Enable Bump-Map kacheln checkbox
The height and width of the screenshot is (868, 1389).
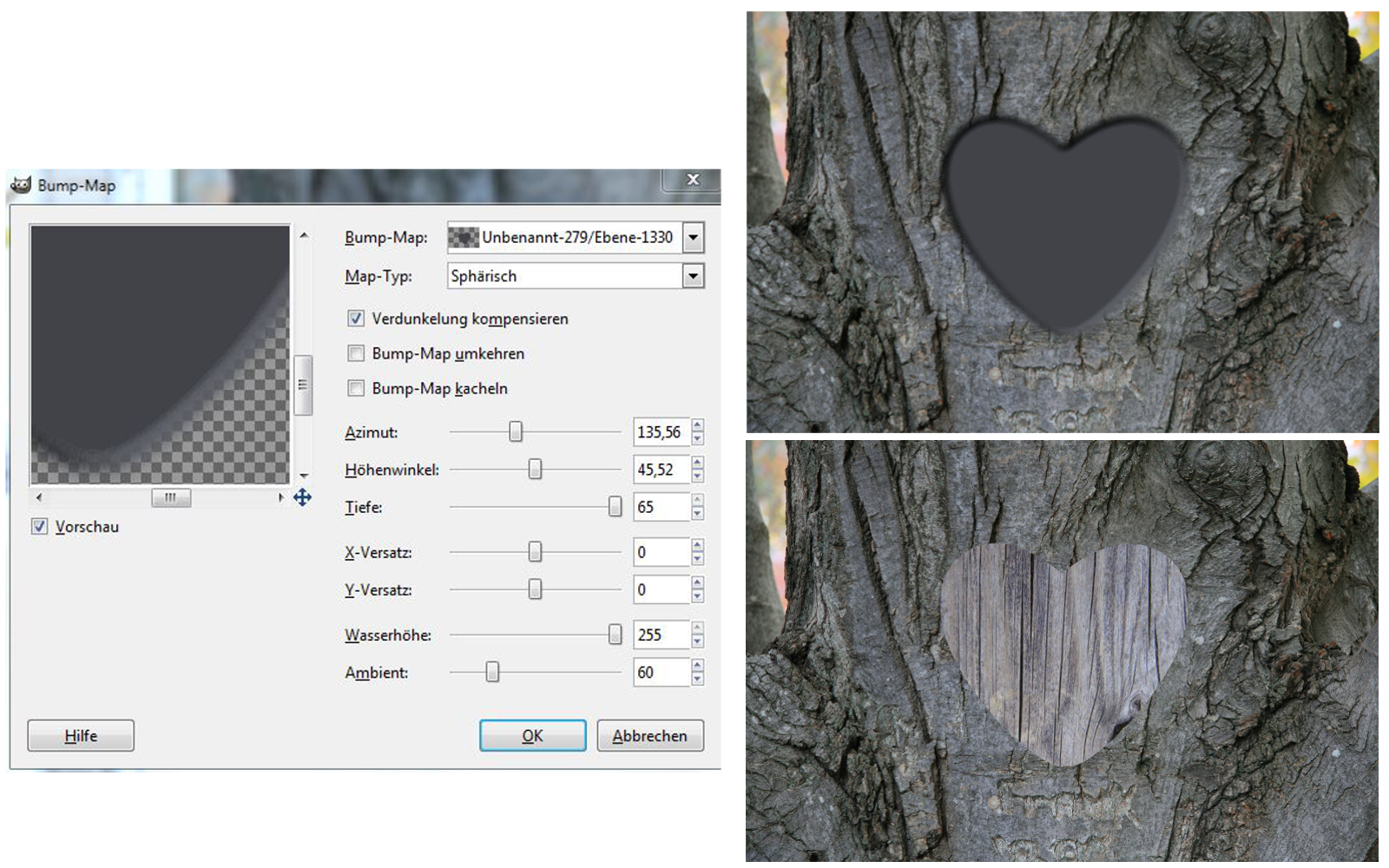click(356, 388)
